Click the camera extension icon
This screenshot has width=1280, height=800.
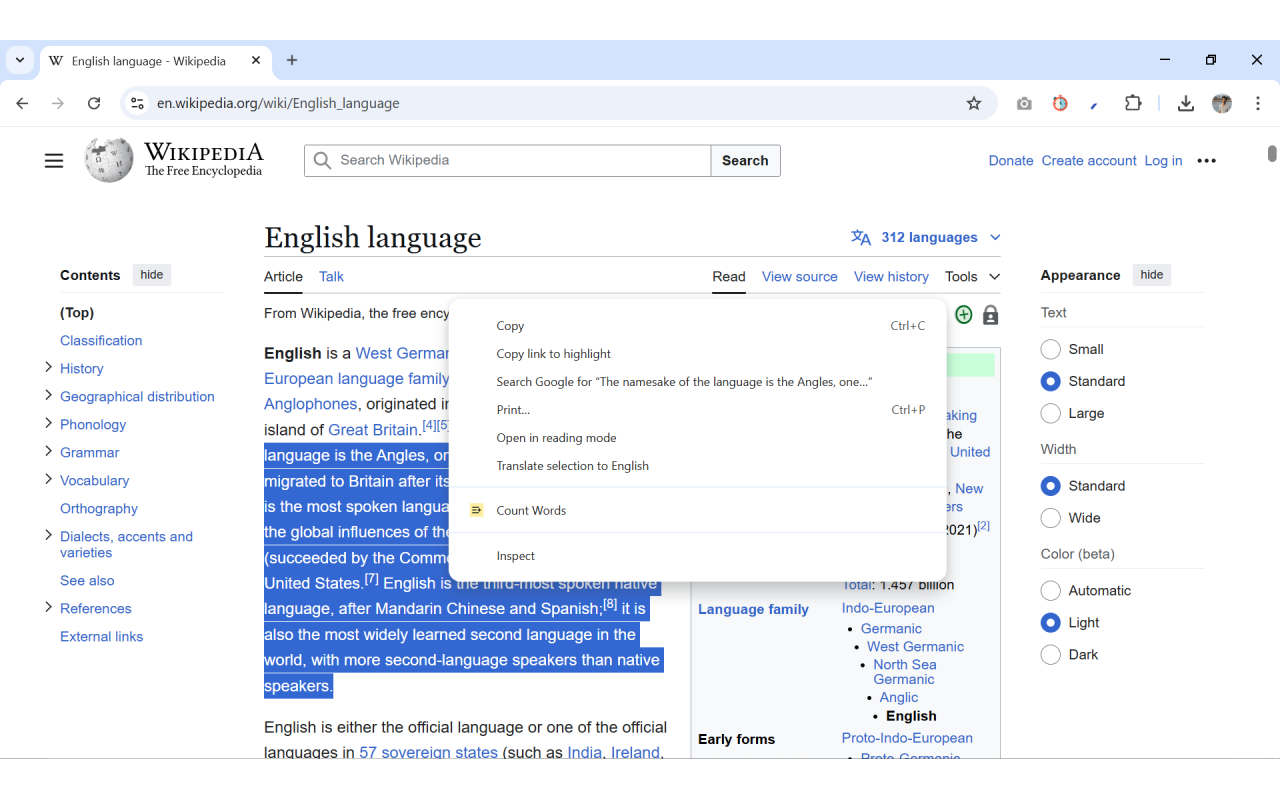pyautogui.click(x=1024, y=103)
